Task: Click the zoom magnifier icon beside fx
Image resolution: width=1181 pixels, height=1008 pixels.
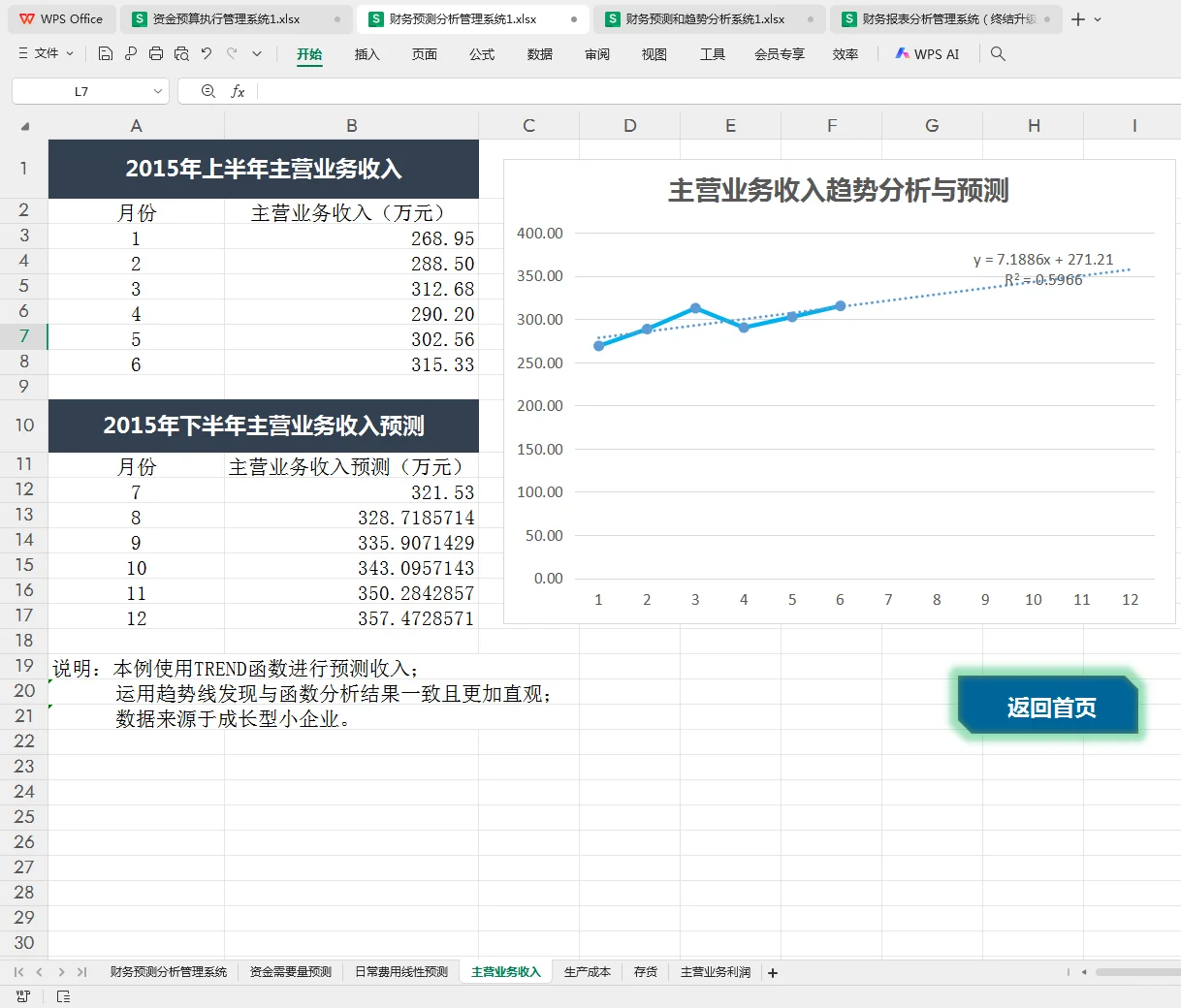Action: [x=207, y=91]
